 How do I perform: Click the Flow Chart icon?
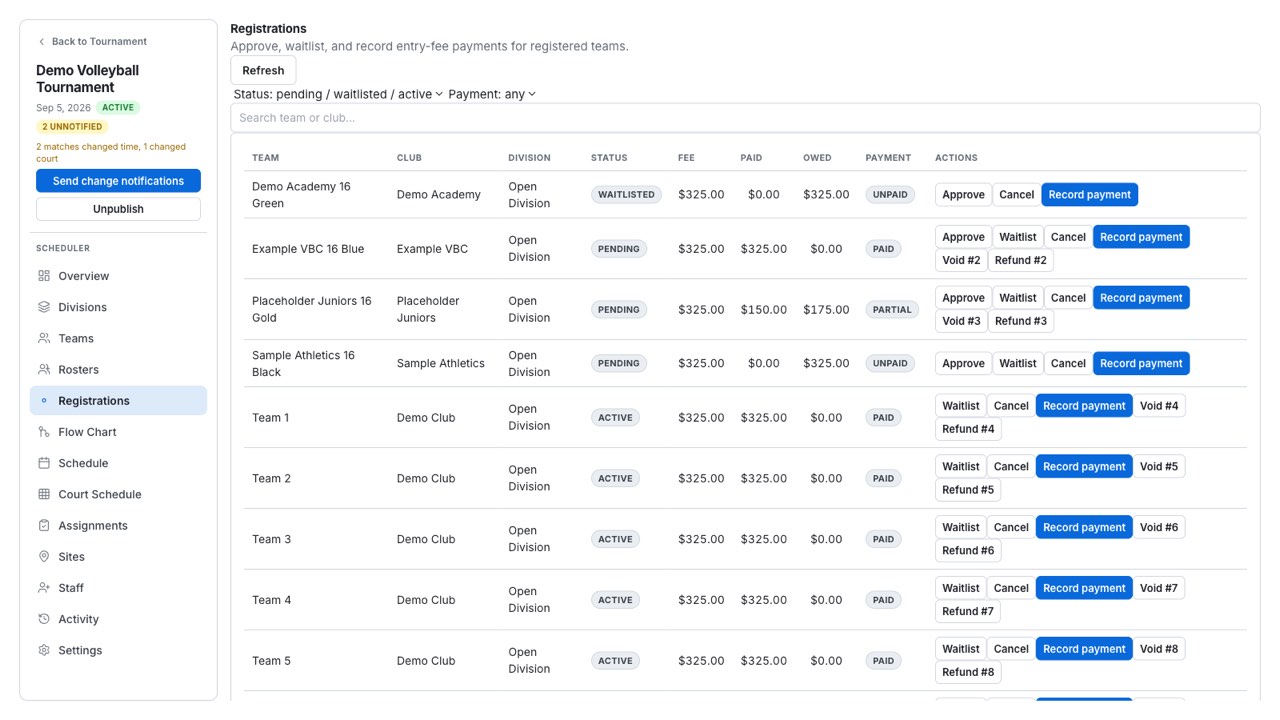point(44,432)
